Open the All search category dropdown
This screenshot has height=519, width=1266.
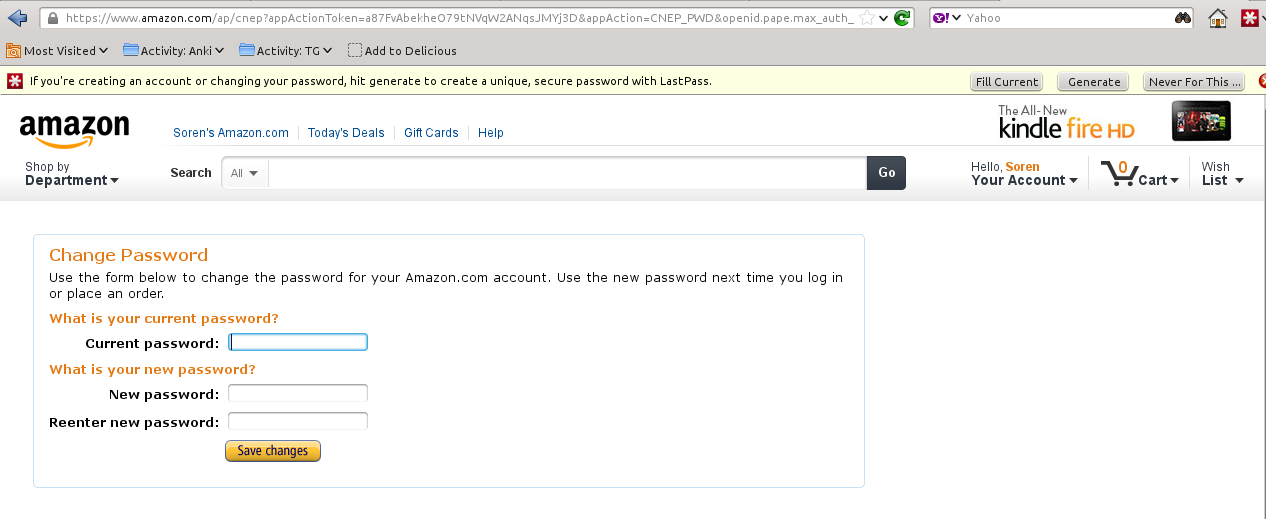click(245, 173)
